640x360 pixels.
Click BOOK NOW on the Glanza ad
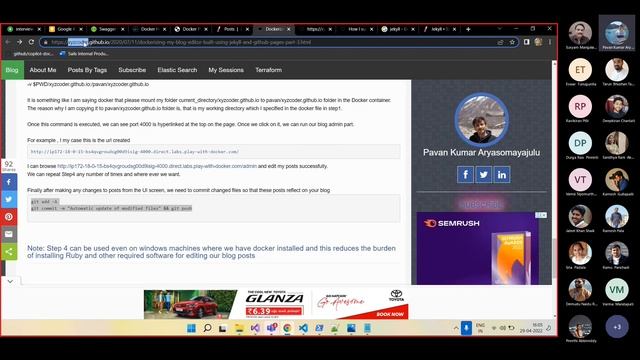point(389,314)
